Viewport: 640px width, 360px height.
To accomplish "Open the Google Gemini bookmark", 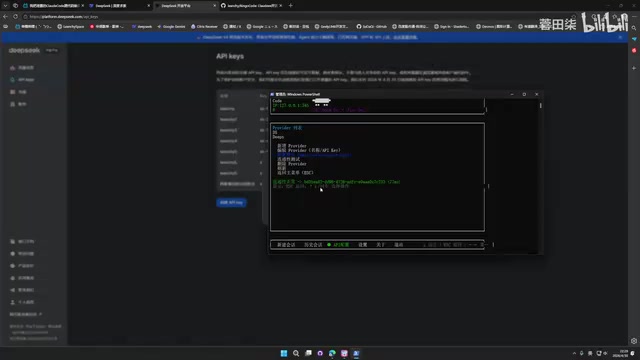I will 171,27.
